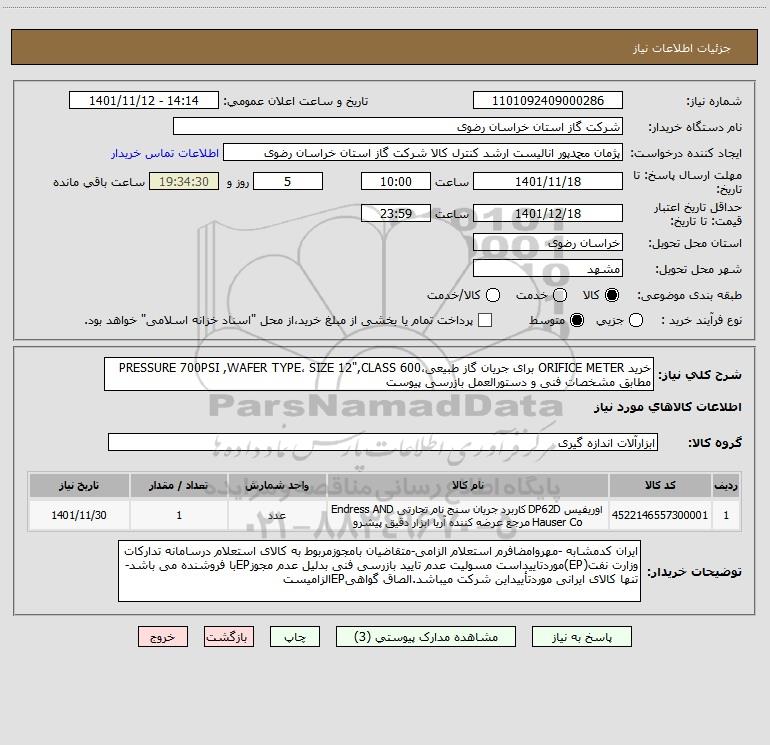Click the remaining time field 19:34:30
Image resolution: width=770 pixels, height=745 pixels.
click(x=184, y=181)
